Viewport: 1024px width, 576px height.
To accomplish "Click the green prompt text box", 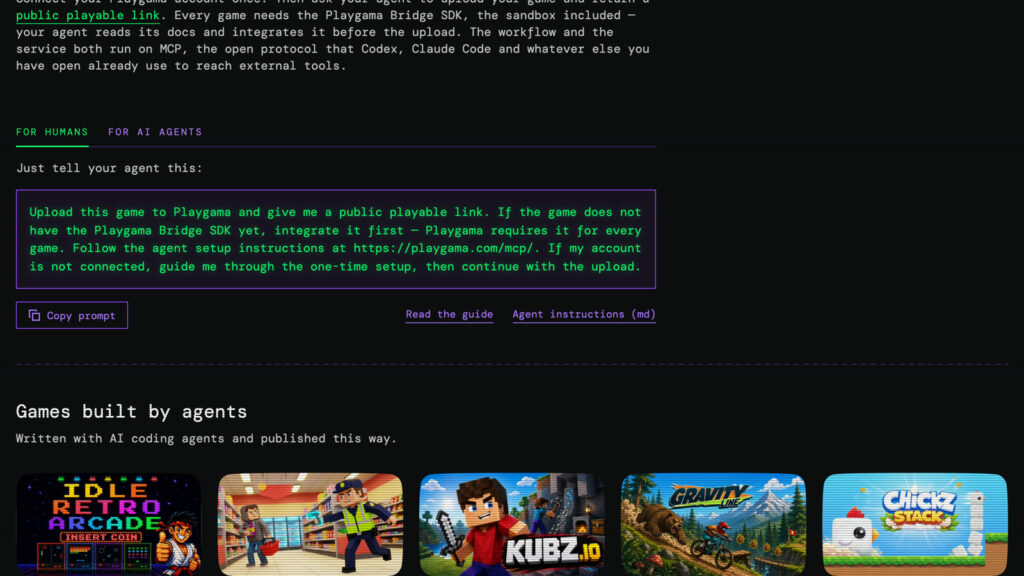I will tap(336, 239).
